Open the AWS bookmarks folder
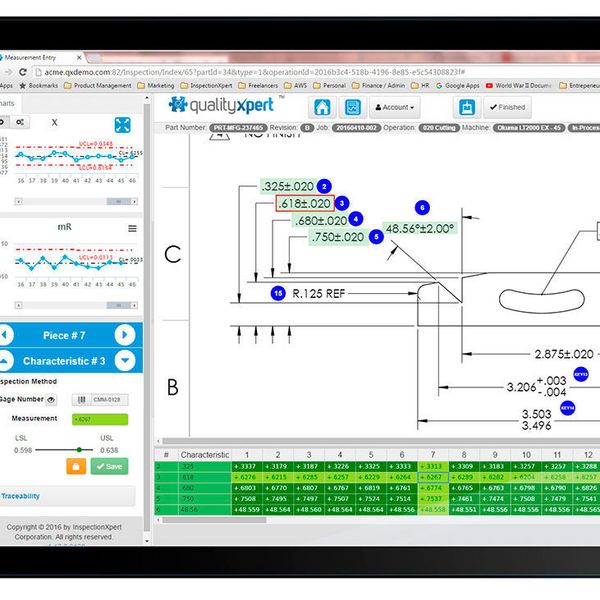600x600 pixels. pos(295,85)
